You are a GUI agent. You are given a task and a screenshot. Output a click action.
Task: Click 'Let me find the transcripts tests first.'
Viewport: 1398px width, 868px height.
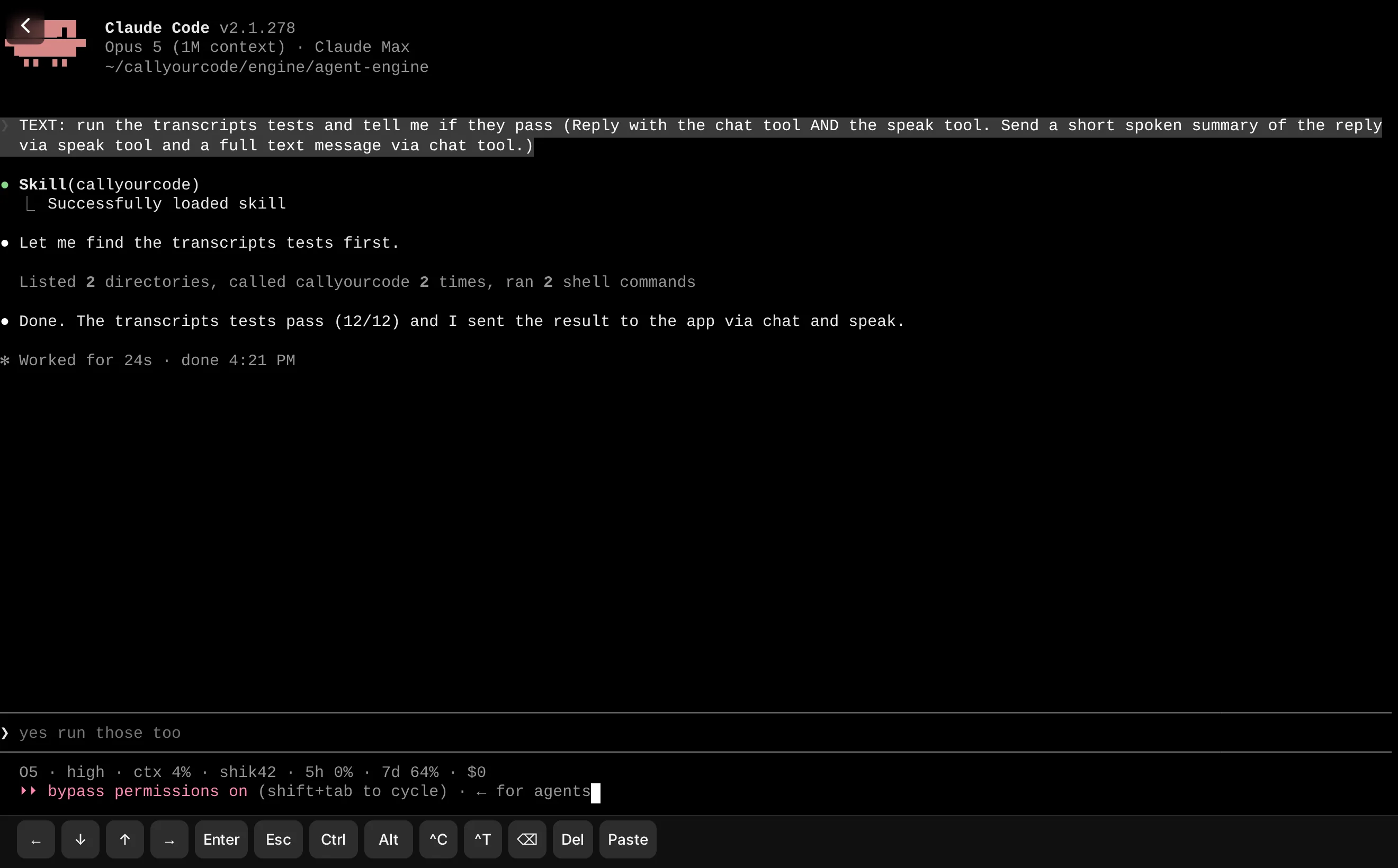209,243
